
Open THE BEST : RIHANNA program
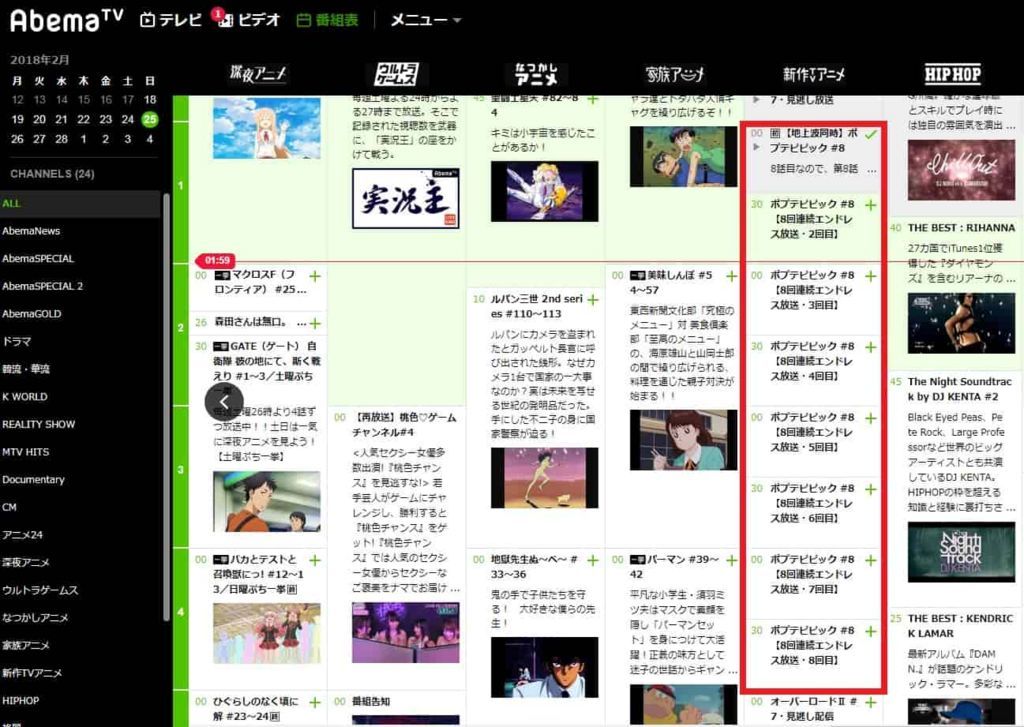tap(961, 228)
